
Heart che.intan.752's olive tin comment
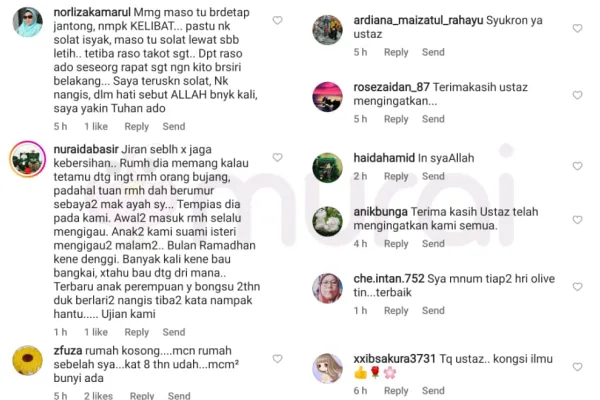point(577,287)
